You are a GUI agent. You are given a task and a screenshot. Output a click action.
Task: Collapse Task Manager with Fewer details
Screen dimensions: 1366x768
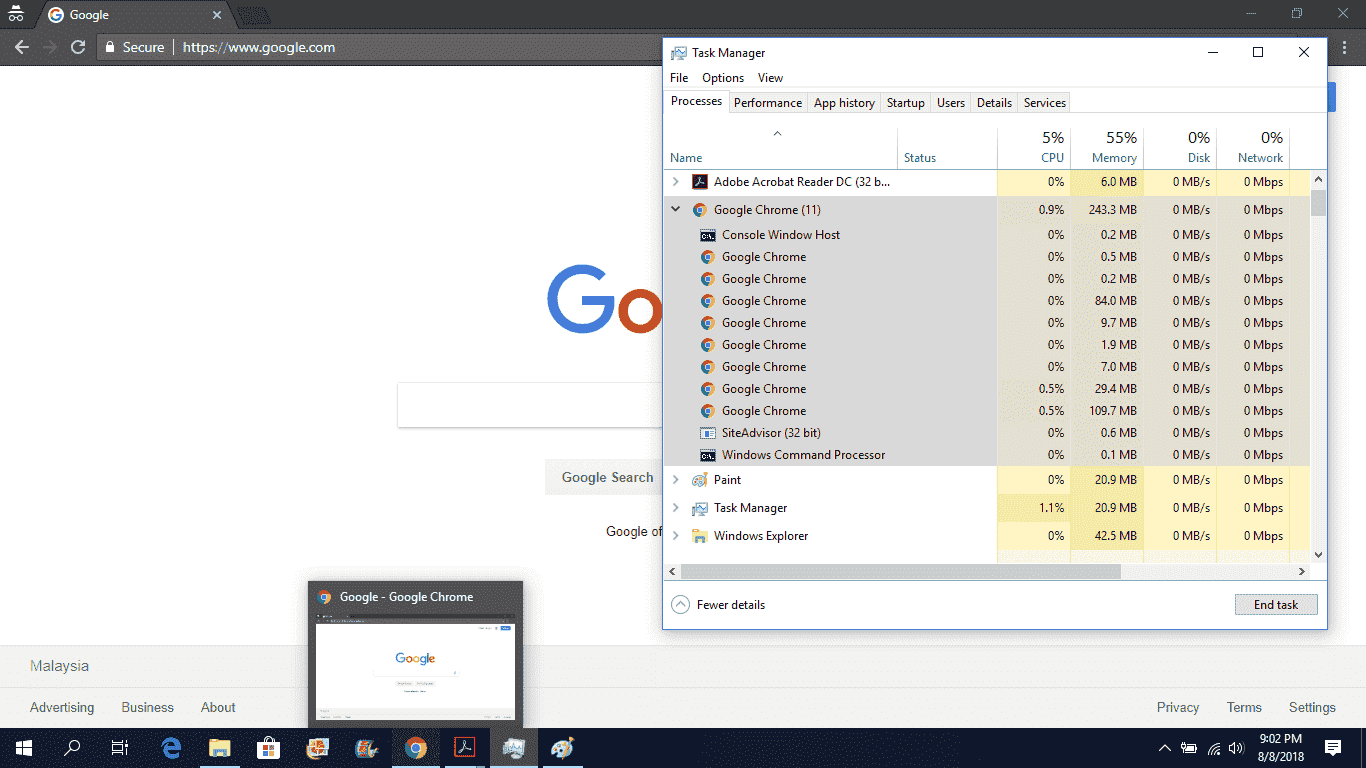click(718, 605)
